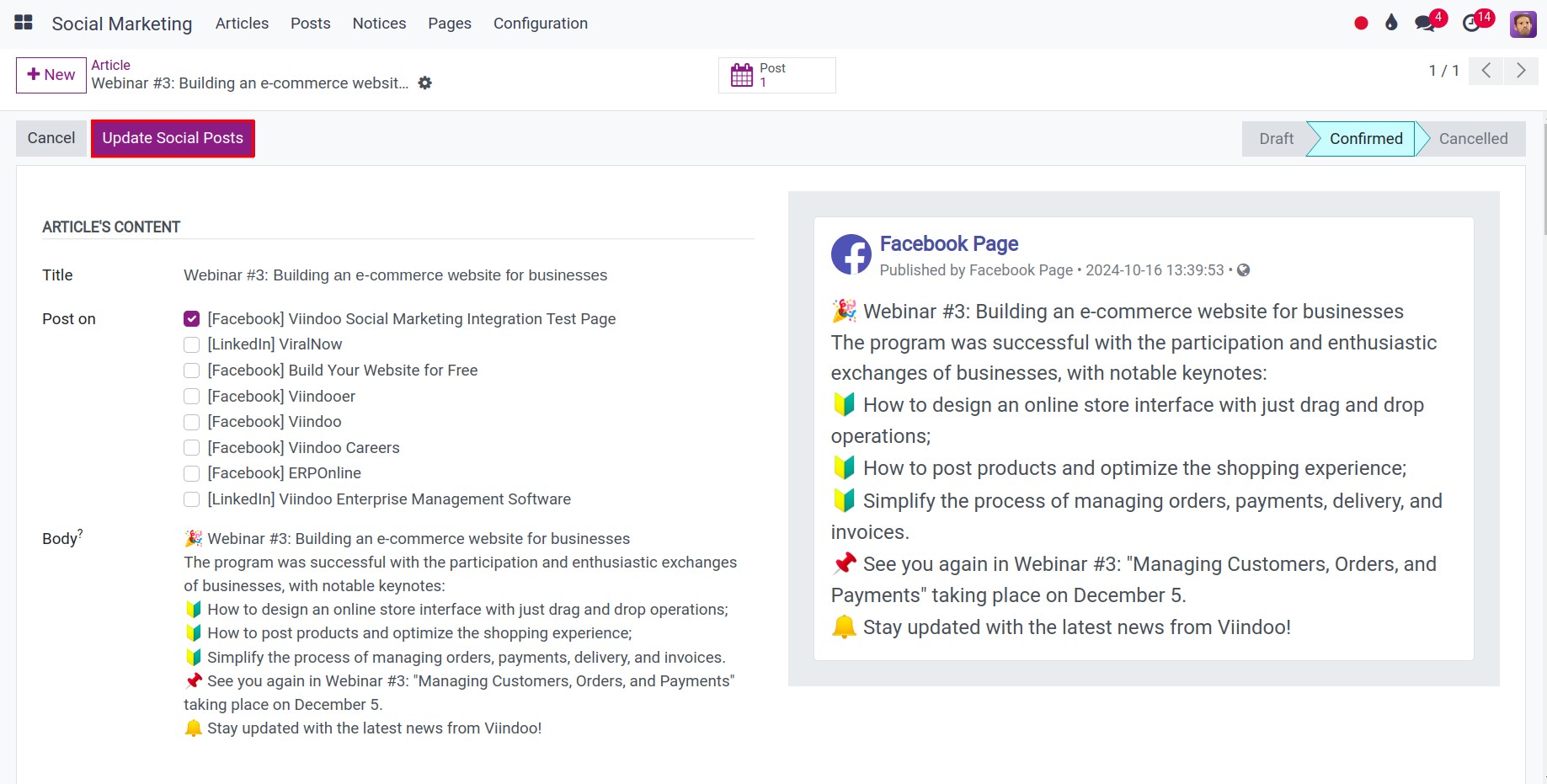Click the Update Social Posts button
Viewport: 1547px width, 784px height.
172,137
